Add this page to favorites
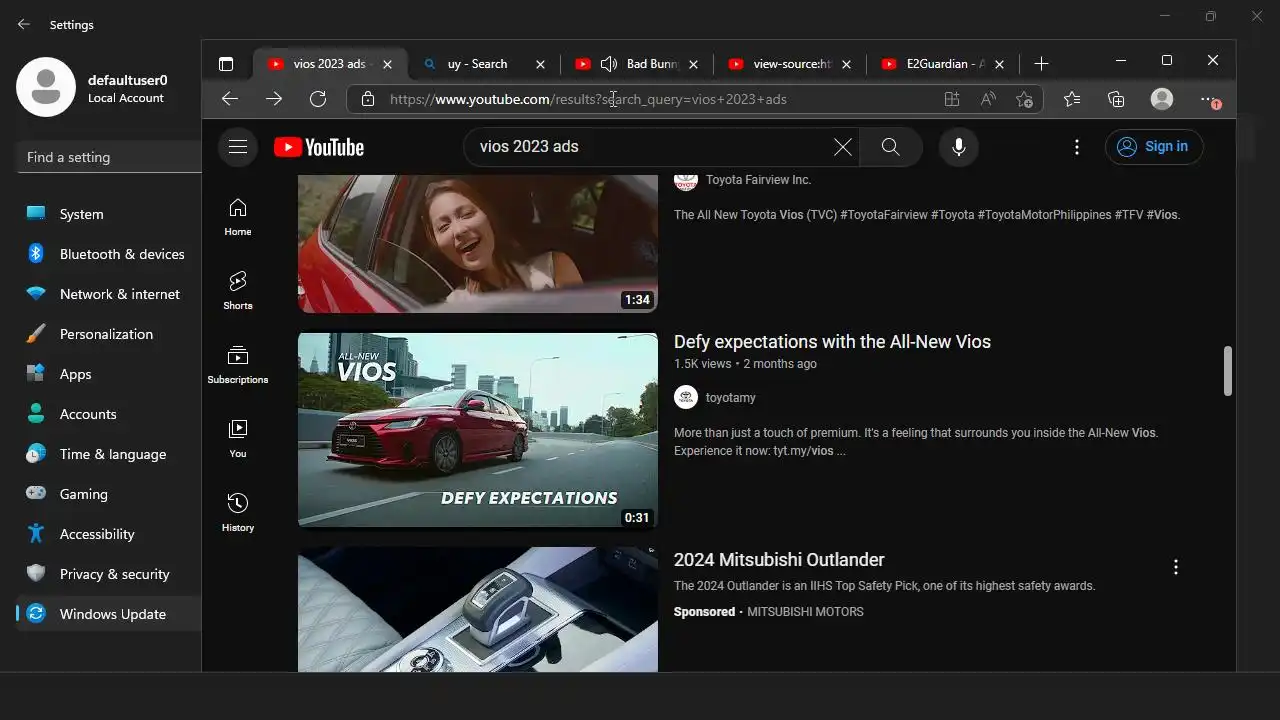 click(x=1024, y=99)
